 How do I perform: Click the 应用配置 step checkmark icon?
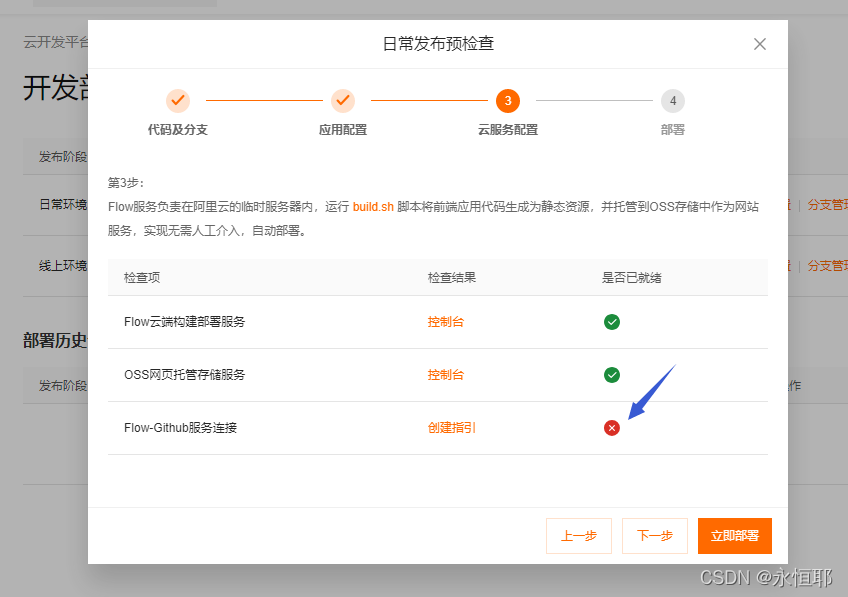[343, 101]
